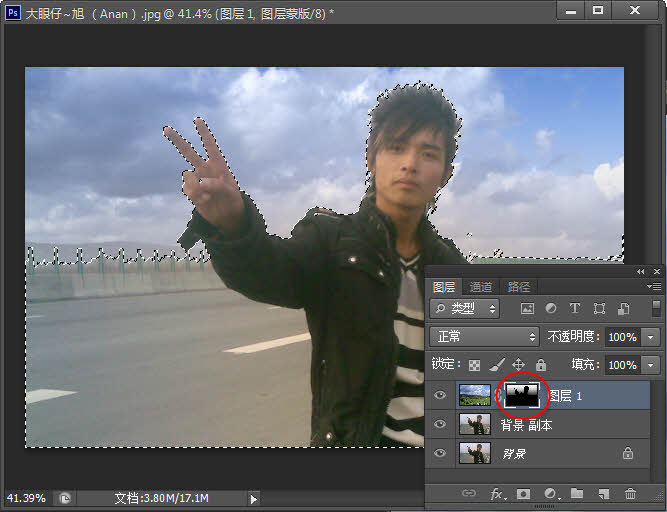Screen dimensions: 667x512
Task: Create a new layer with panel icon
Action: point(604,494)
